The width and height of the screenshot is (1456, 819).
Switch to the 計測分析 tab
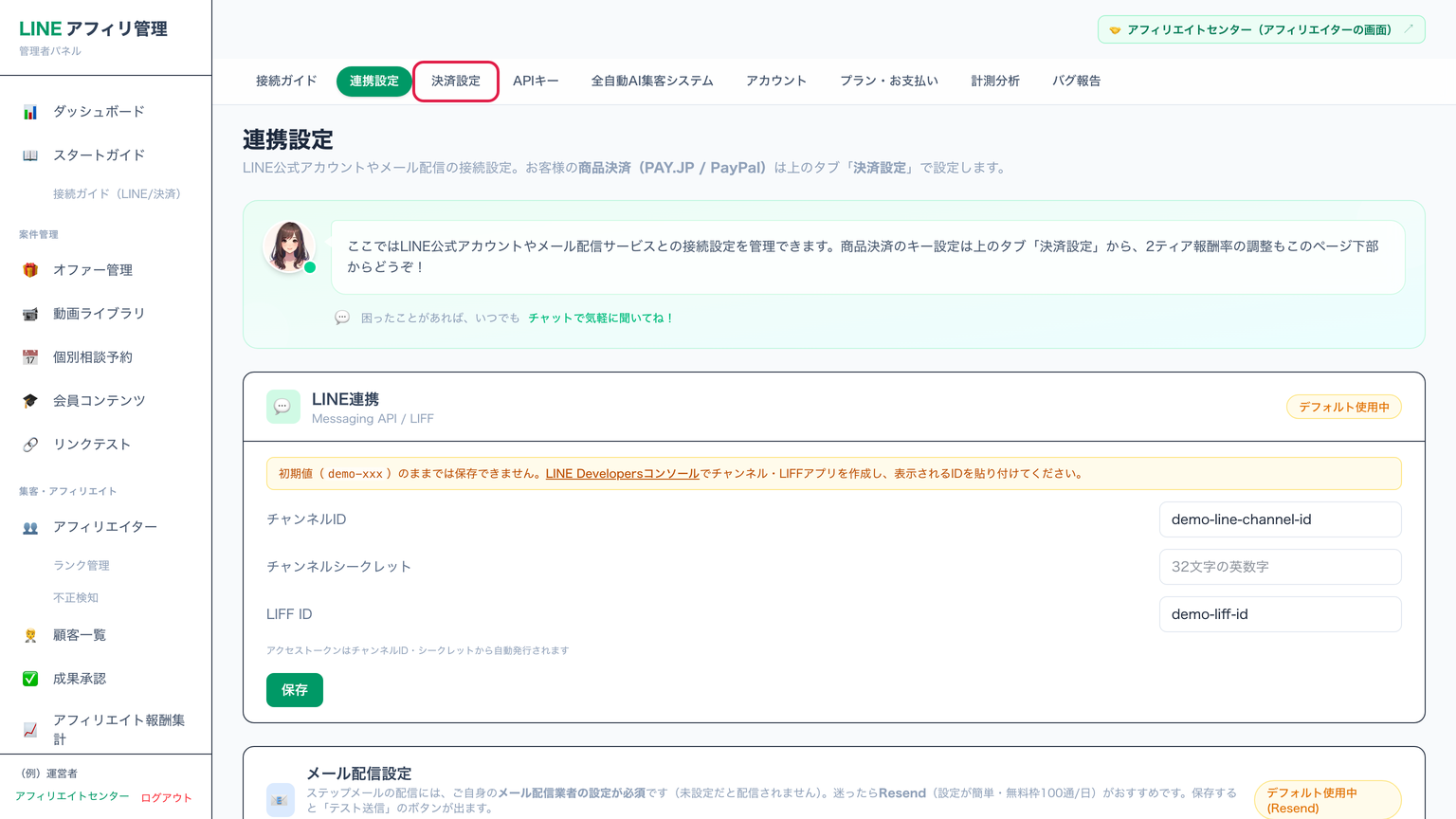coord(995,82)
